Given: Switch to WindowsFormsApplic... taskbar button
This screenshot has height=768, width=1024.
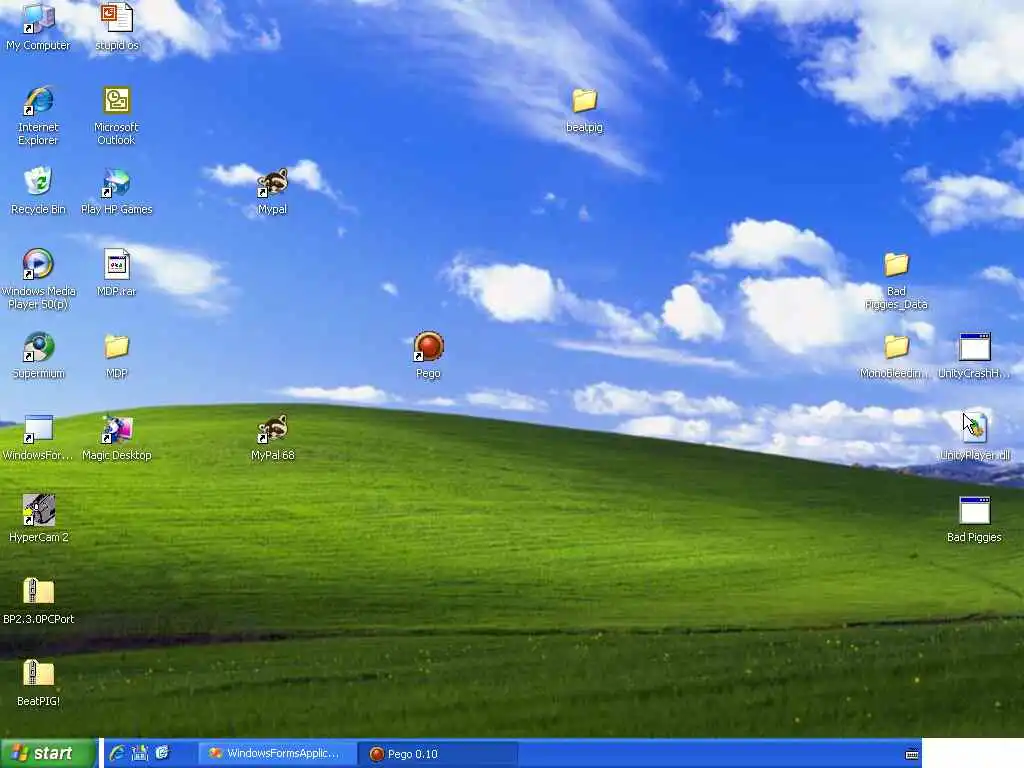Looking at the screenshot, I should point(277,754).
